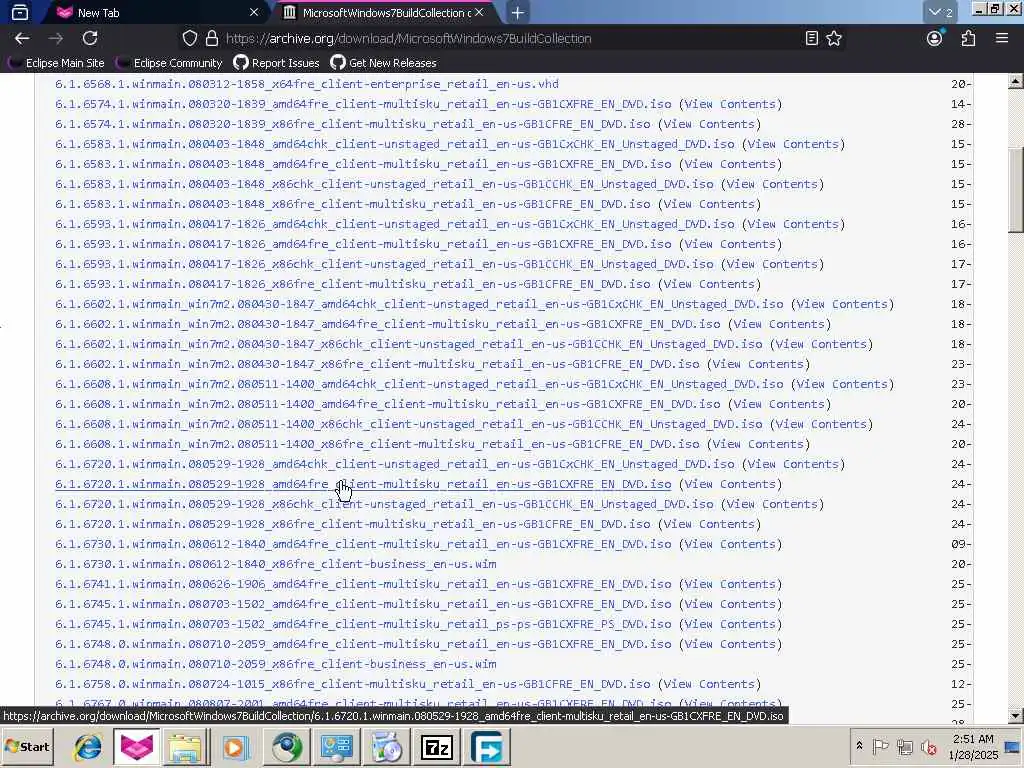Open Windows Explorer folder in taskbar
1024x768 pixels.
tap(186, 747)
